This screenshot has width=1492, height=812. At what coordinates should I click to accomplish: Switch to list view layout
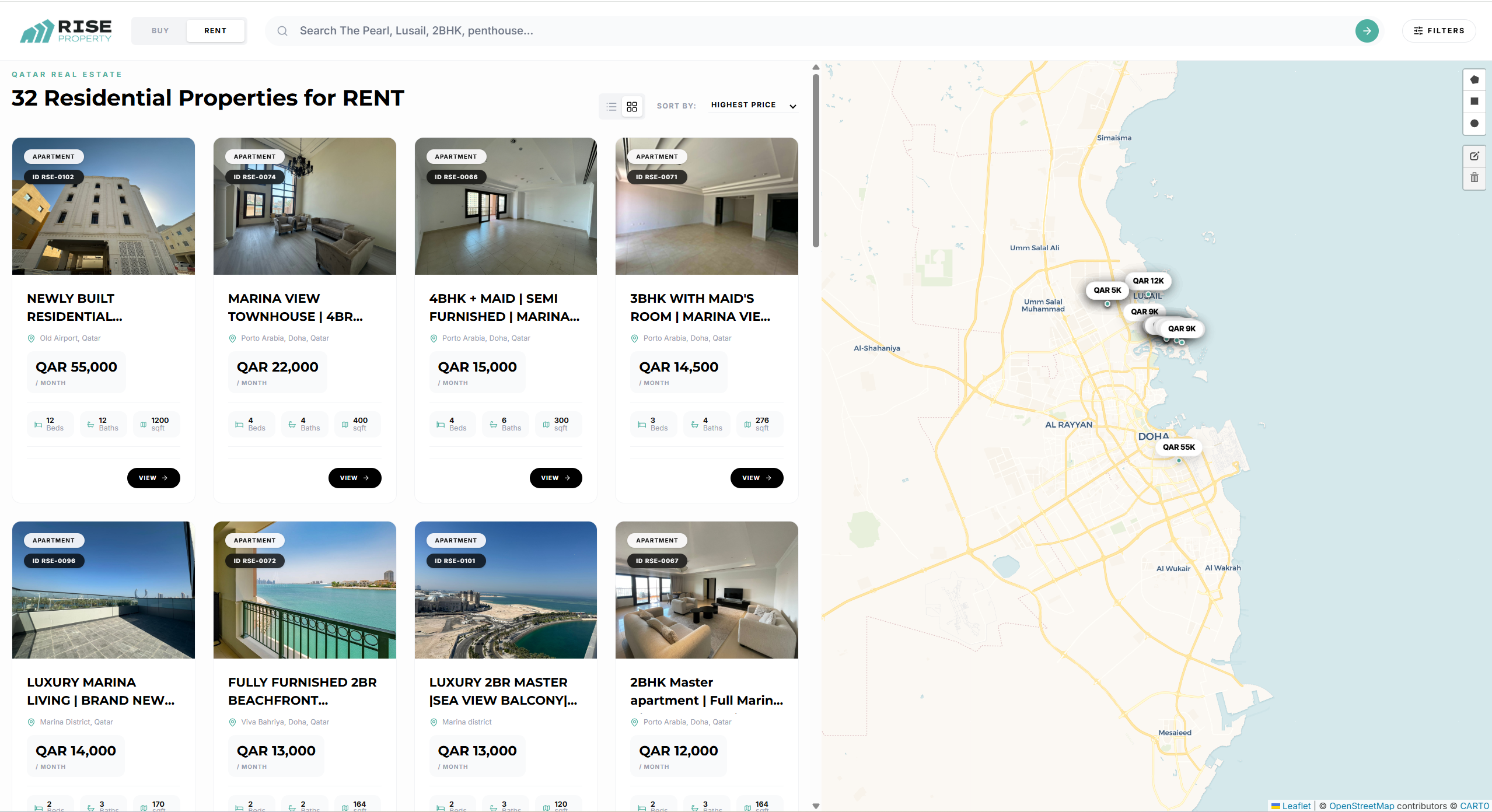[x=612, y=107]
